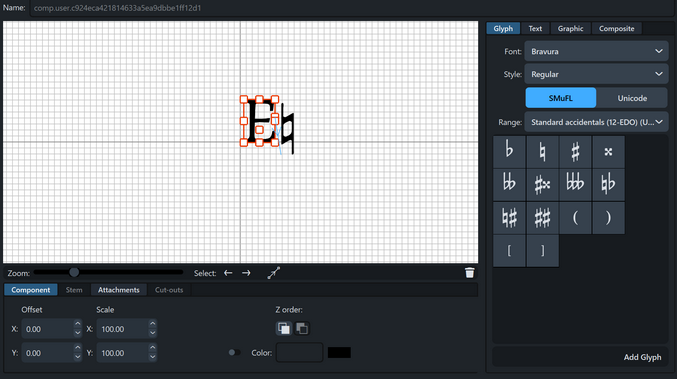Insert the natural sharp glyph

[x=509, y=218]
